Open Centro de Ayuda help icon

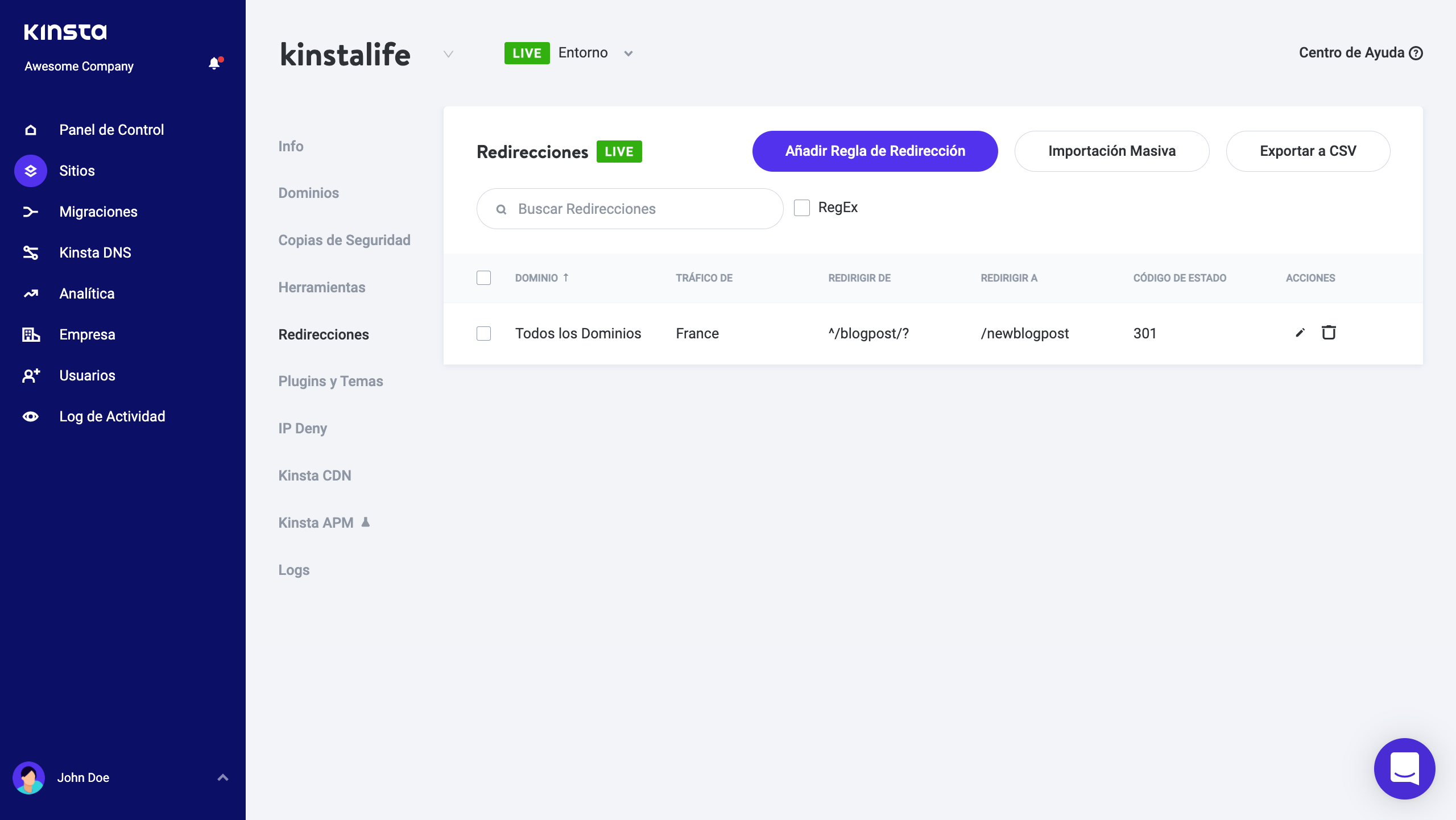coord(1416,53)
